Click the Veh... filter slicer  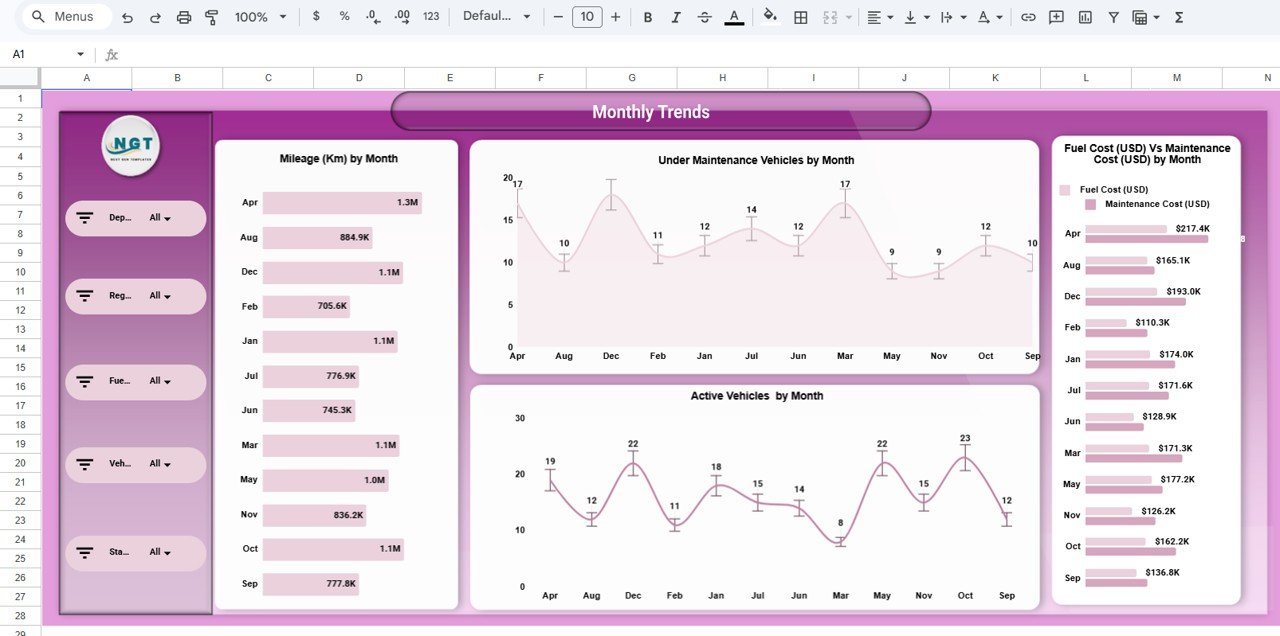(x=135, y=464)
